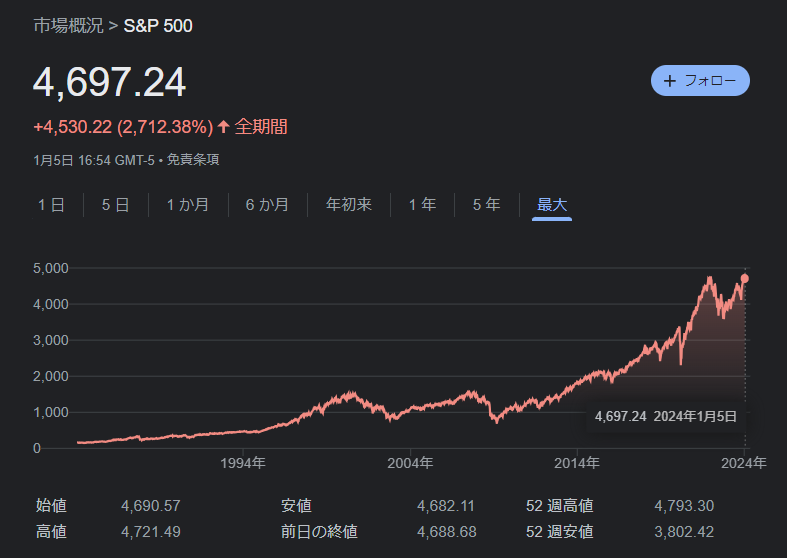Viewport: 787px width, 558px height.
Task: Click the 1994年 x-axis label
Action: (243, 463)
